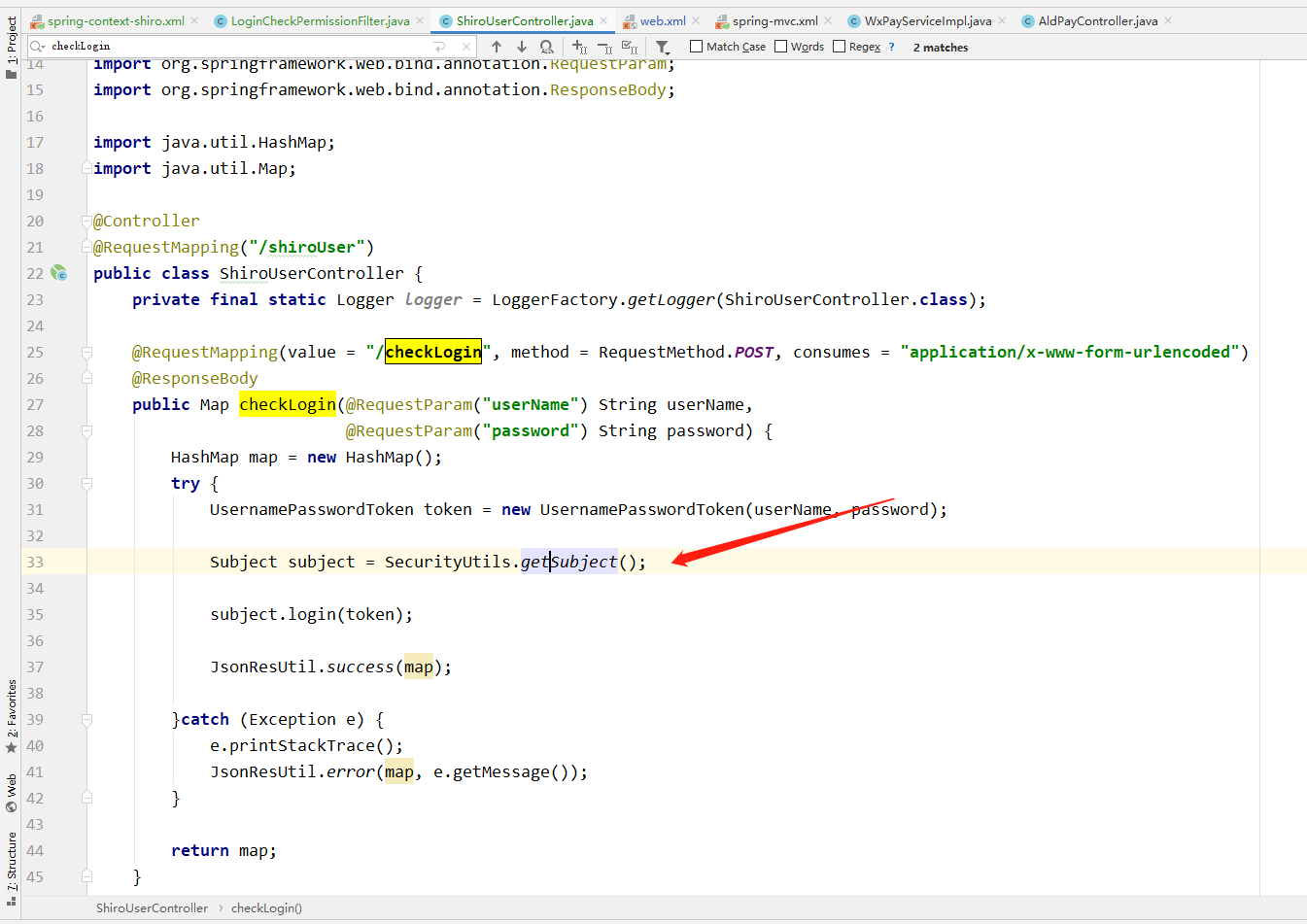Open the Favorites tool window
The width and height of the screenshot is (1307, 924).
tap(11, 717)
